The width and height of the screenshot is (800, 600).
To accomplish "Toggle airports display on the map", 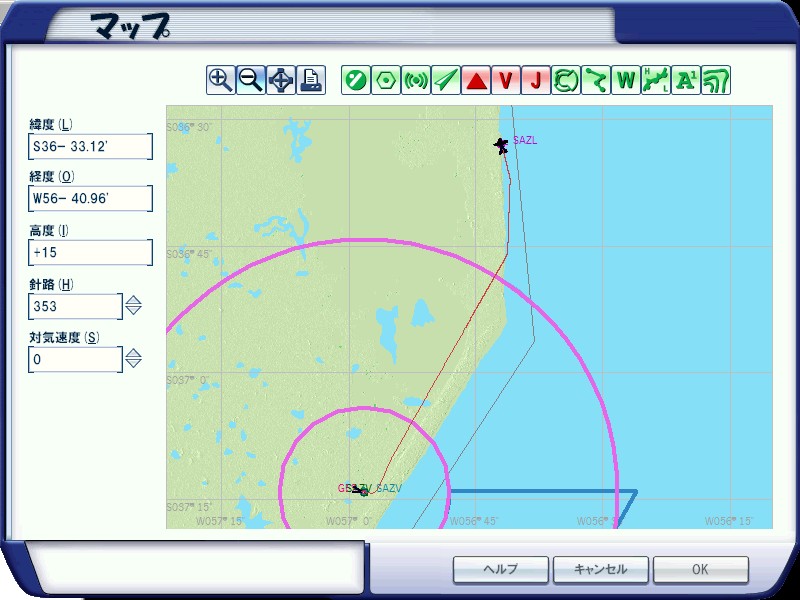I will tap(355, 80).
